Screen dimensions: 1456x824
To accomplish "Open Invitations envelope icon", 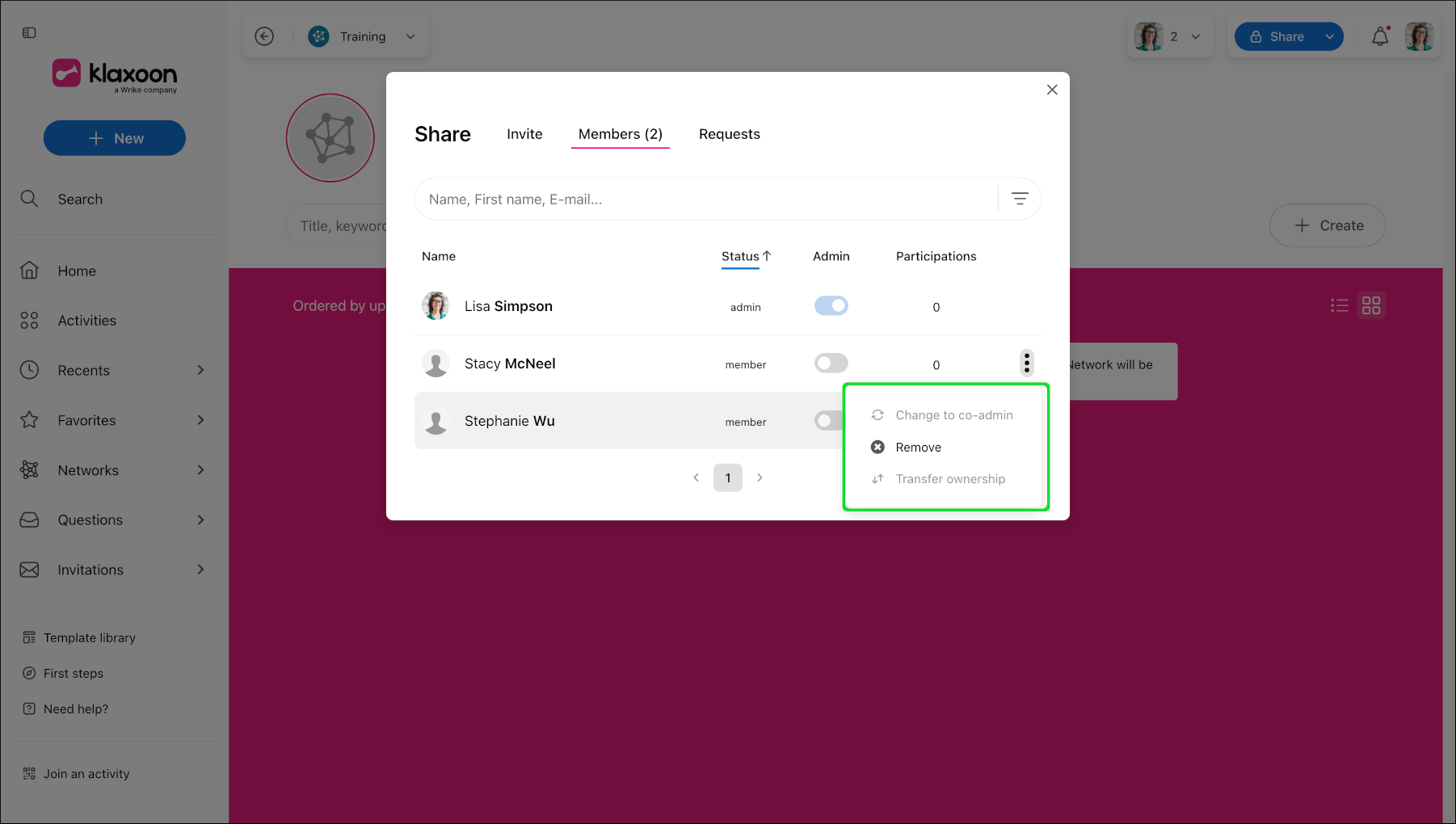I will point(29,570).
